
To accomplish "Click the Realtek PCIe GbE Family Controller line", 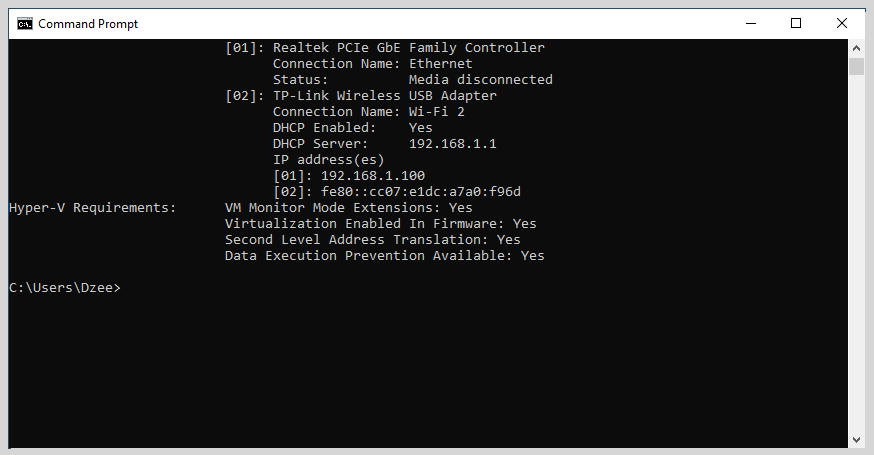I will coord(385,48).
